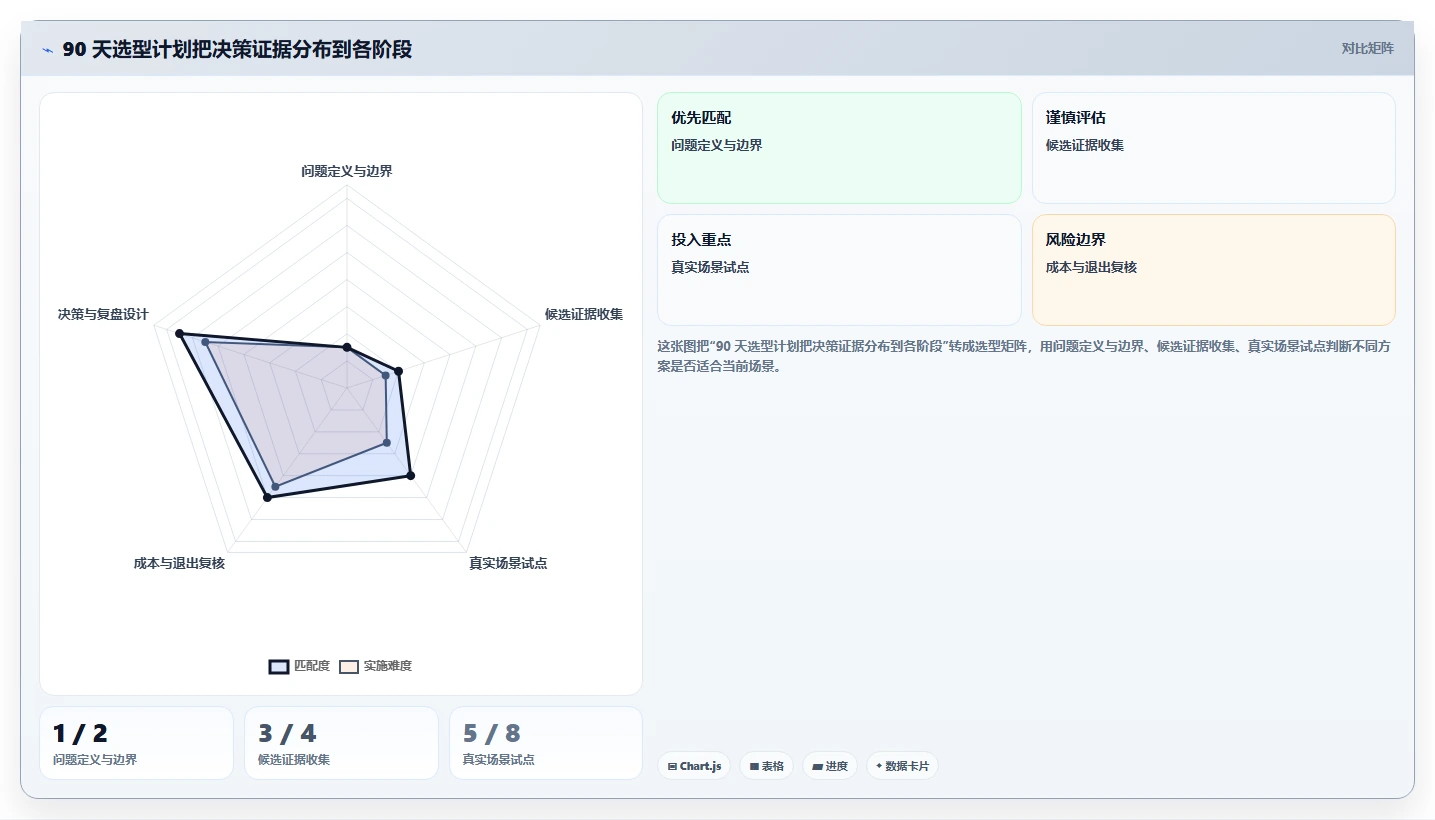Click the 表格 tag
The height and width of the screenshot is (820, 1435).
(x=766, y=766)
